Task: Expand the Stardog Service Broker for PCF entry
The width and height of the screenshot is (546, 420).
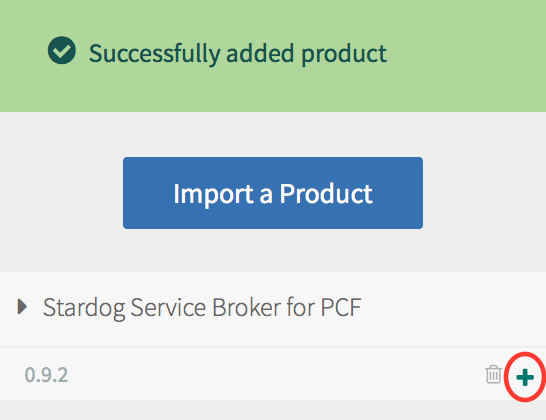Action: tap(22, 307)
